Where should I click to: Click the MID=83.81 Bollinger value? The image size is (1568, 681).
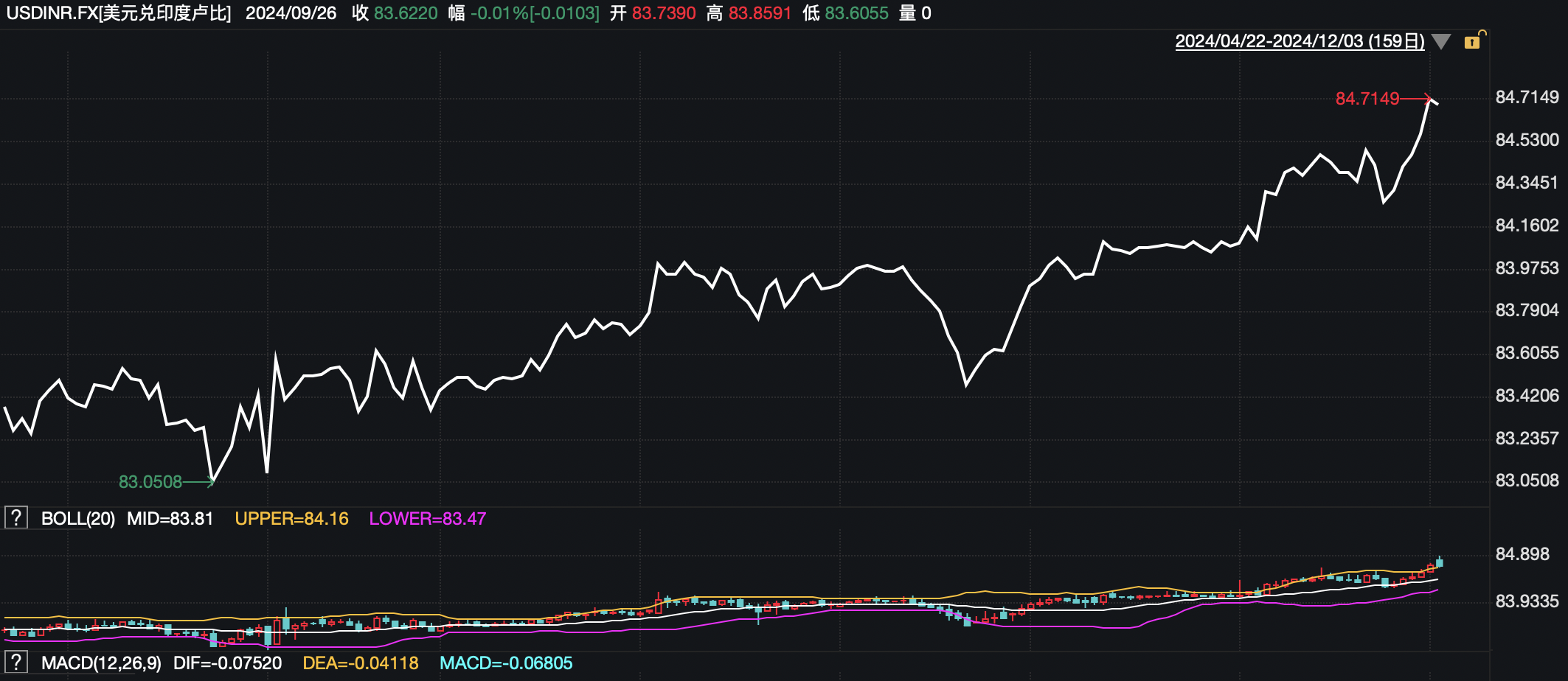pyautogui.click(x=170, y=519)
